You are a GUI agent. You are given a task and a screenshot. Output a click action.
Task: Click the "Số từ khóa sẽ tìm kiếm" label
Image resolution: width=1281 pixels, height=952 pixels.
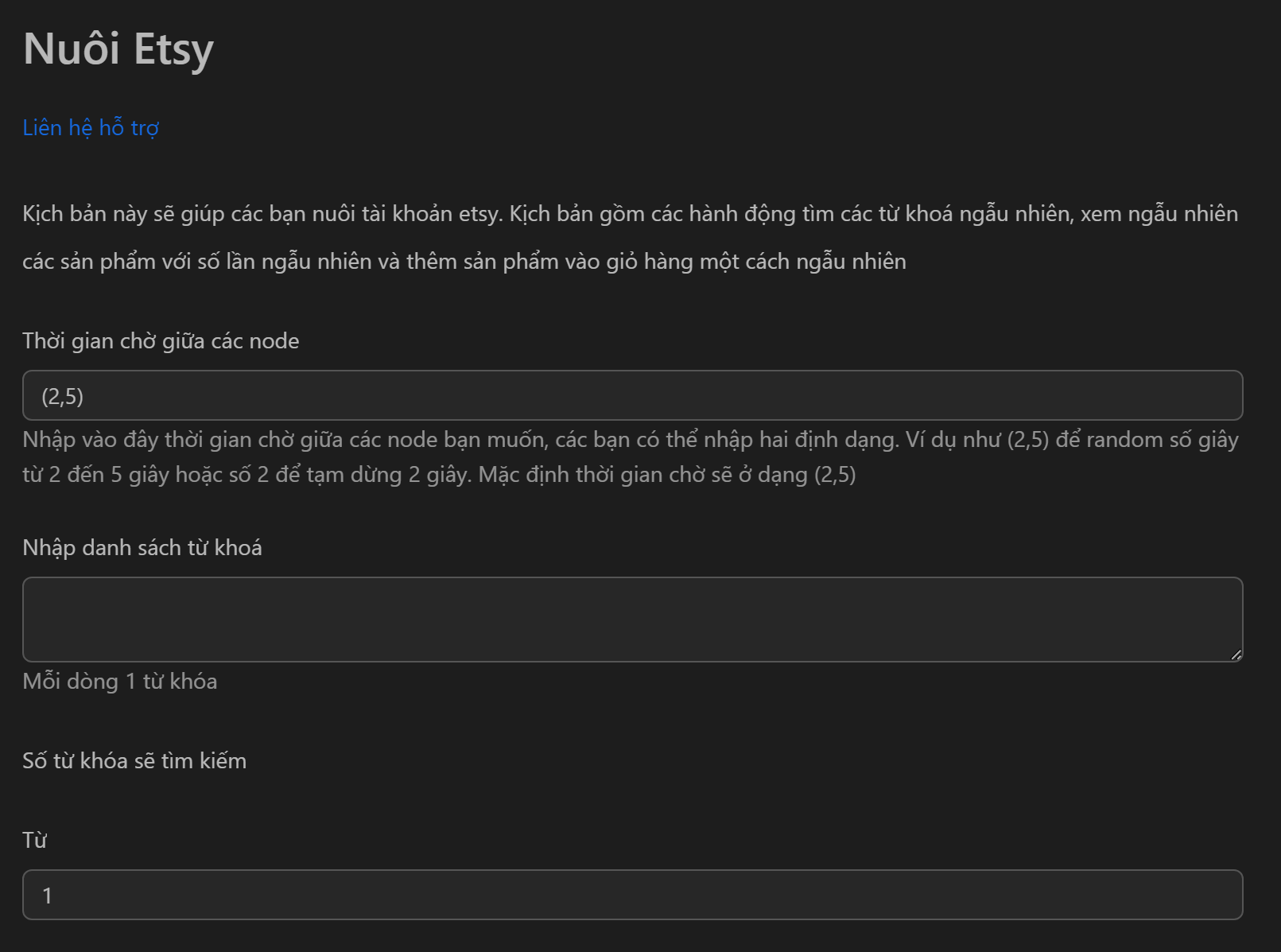pyautogui.click(x=134, y=761)
